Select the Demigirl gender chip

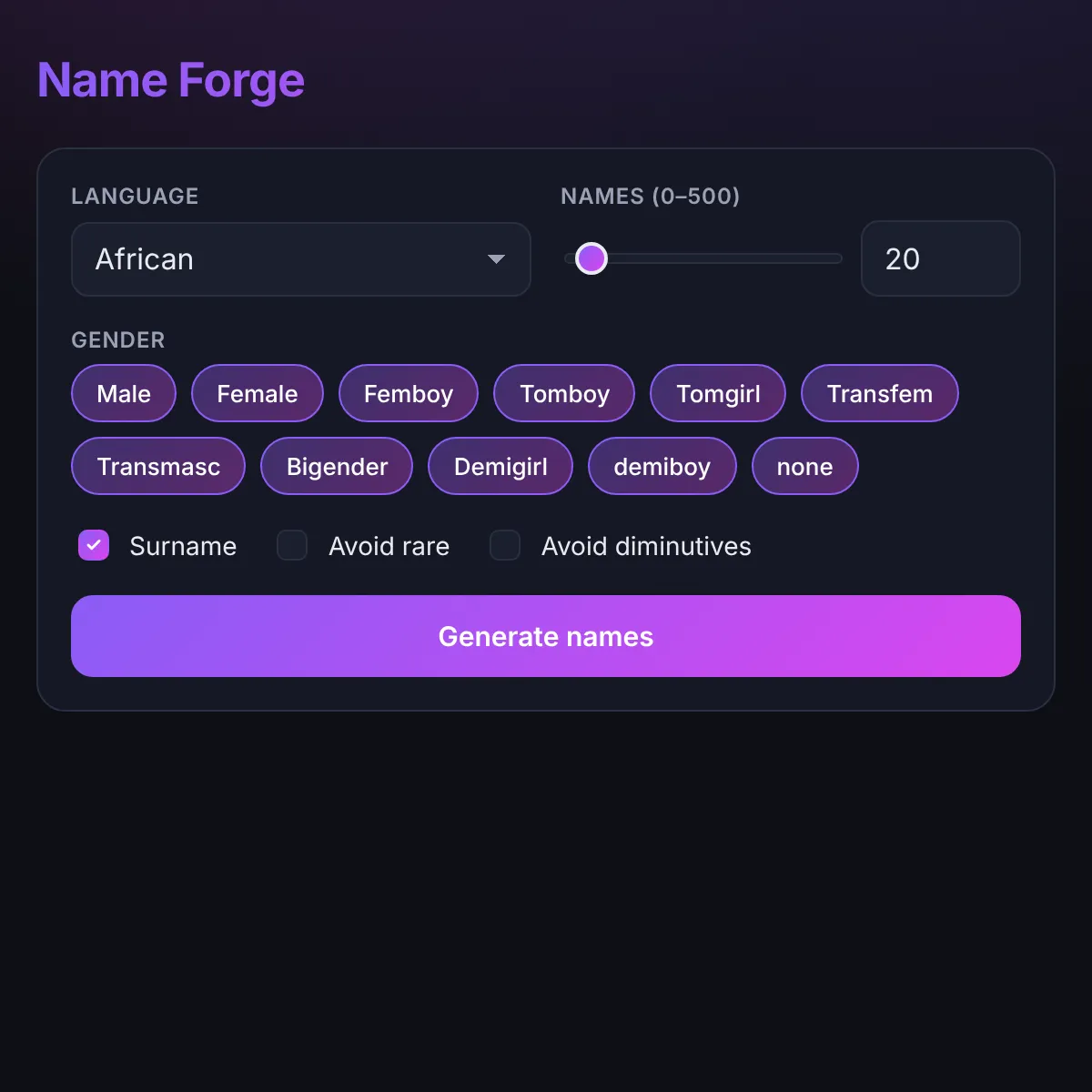(x=500, y=466)
